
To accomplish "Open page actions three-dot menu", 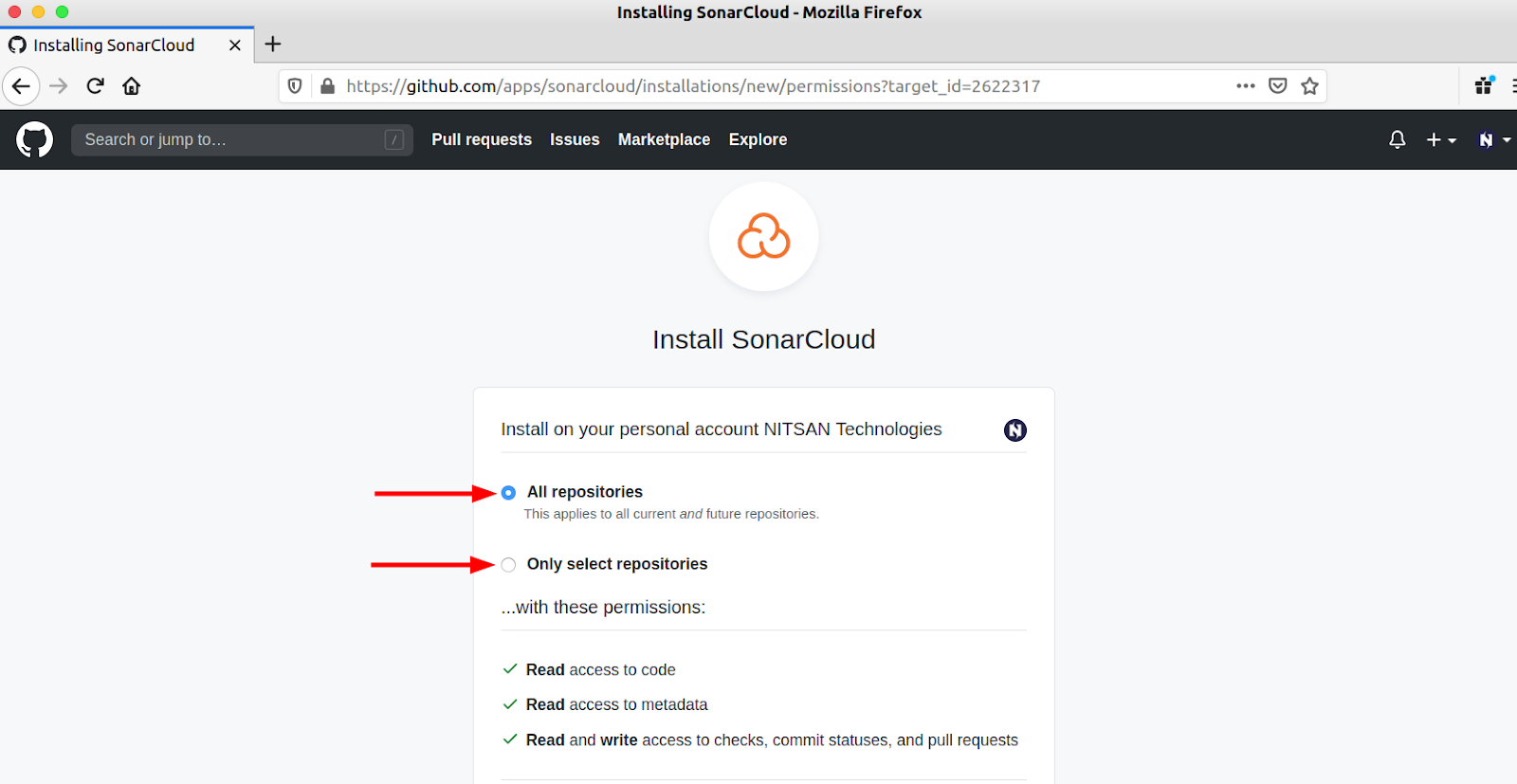I will (1246, 86).
